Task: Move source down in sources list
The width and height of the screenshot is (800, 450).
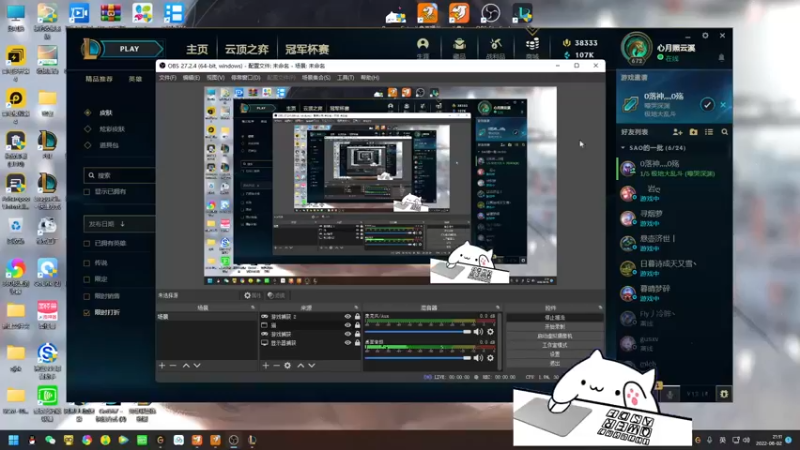Action: (x=312, y=366)
